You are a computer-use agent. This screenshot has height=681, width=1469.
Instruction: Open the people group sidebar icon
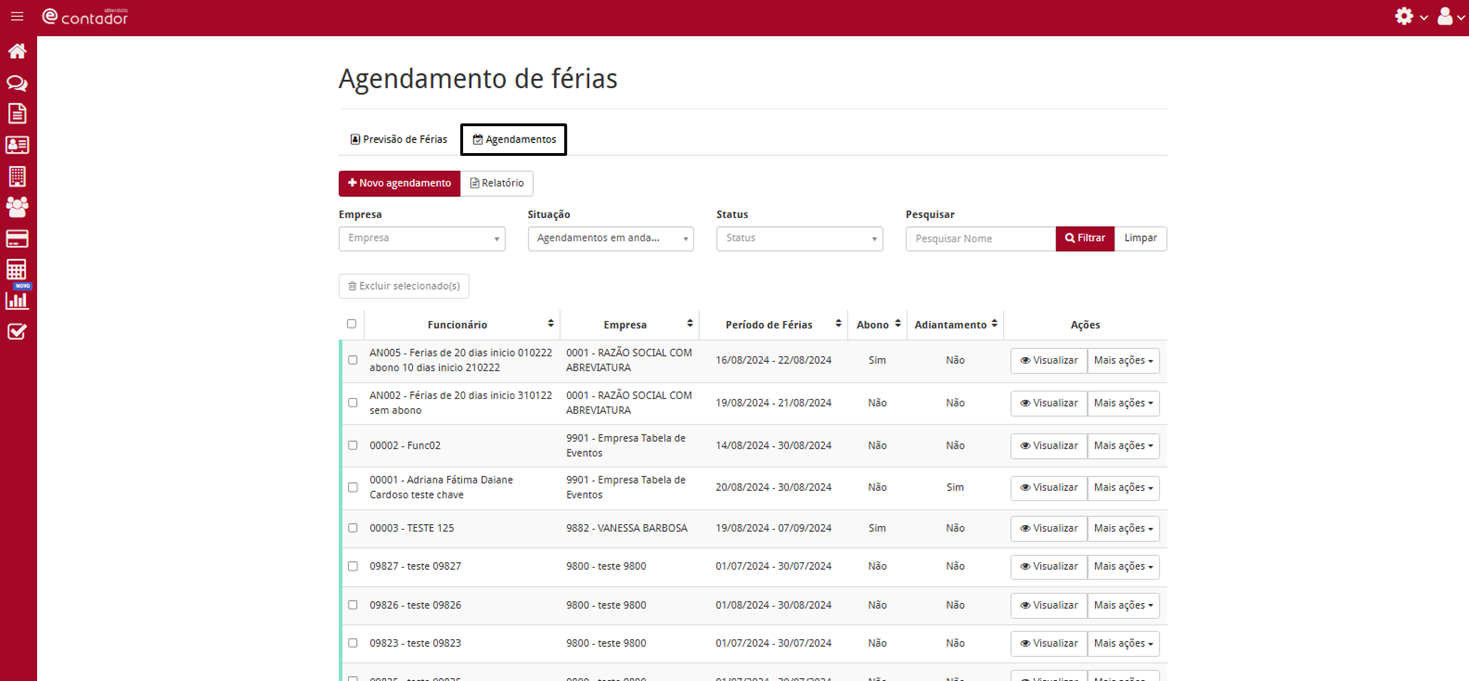click(17, 207)
